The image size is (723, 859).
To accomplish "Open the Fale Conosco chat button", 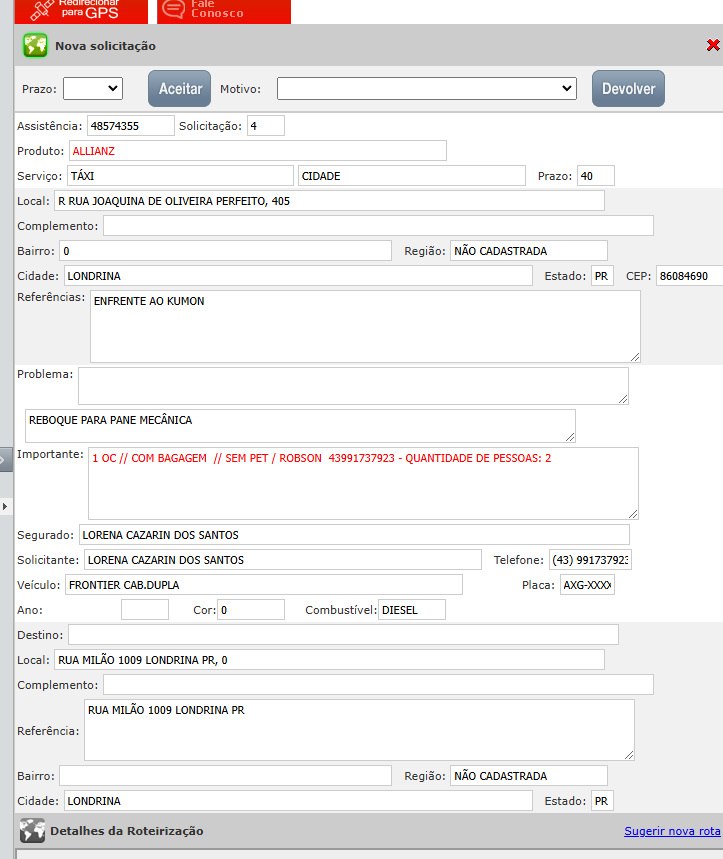I will (x=224, y=11).
